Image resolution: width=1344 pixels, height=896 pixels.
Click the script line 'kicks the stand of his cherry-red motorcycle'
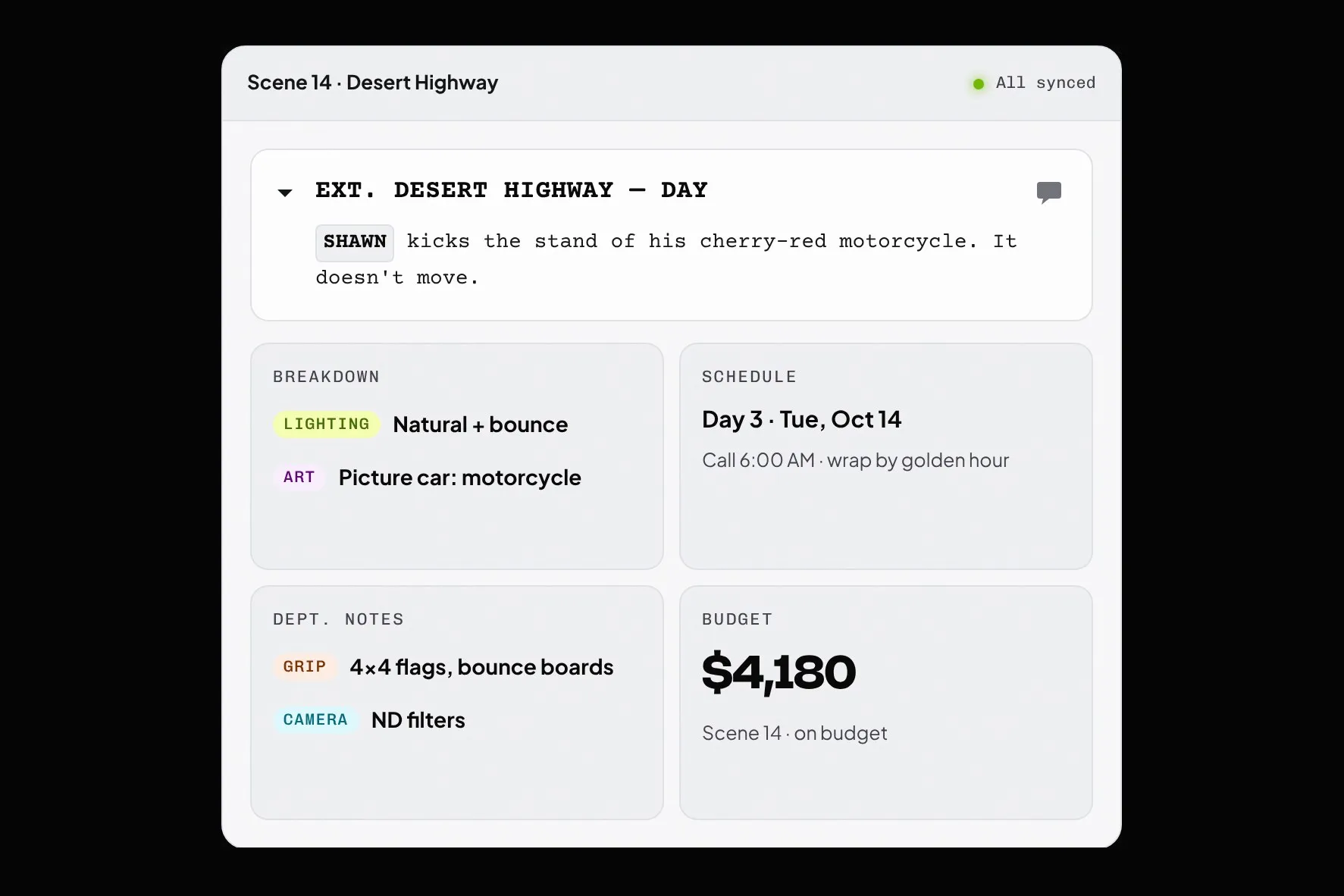point(691,242)
